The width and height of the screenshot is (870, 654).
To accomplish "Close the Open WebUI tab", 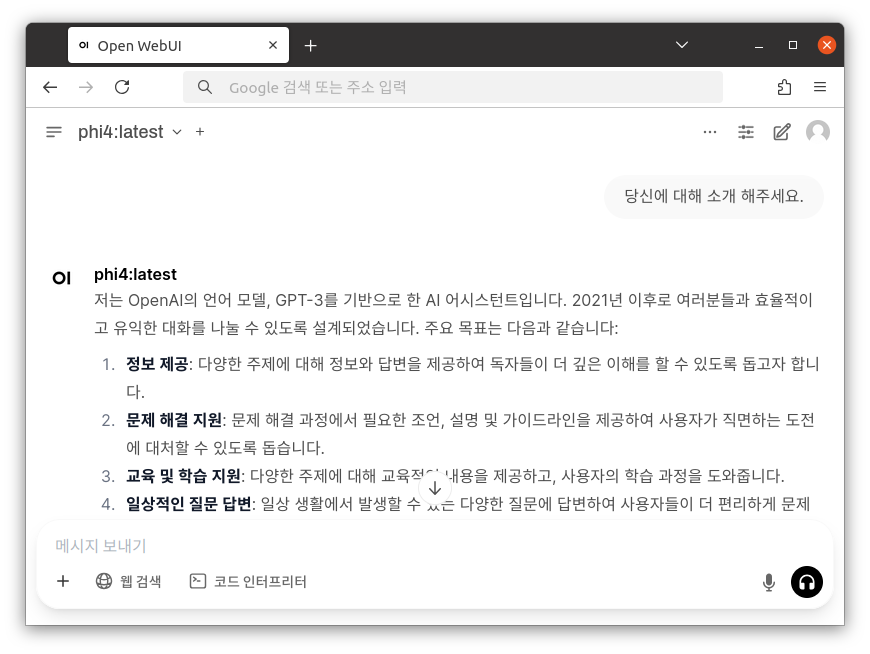I will 273,45.
